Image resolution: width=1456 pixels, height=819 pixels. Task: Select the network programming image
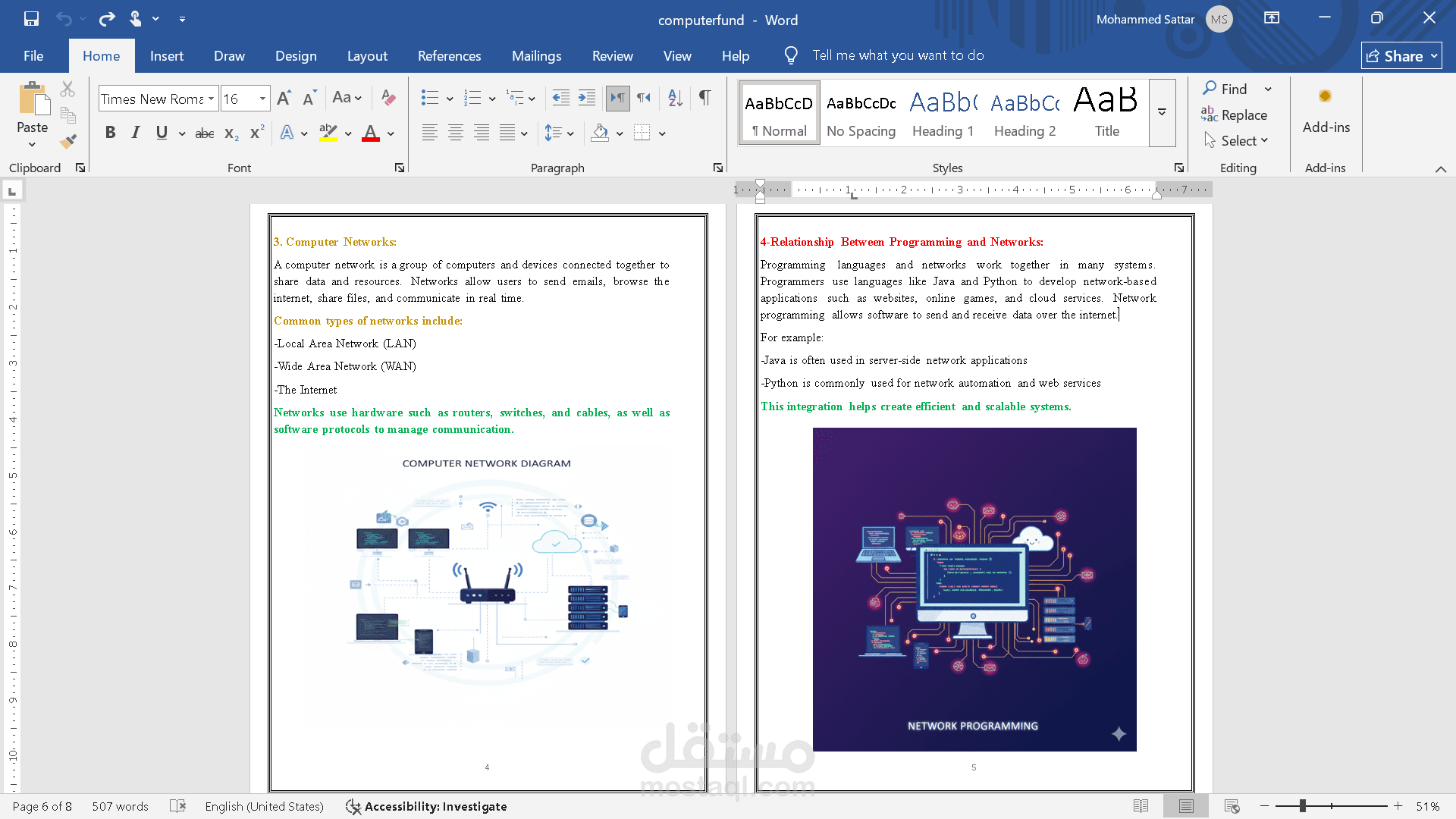[x=974, y=589]
